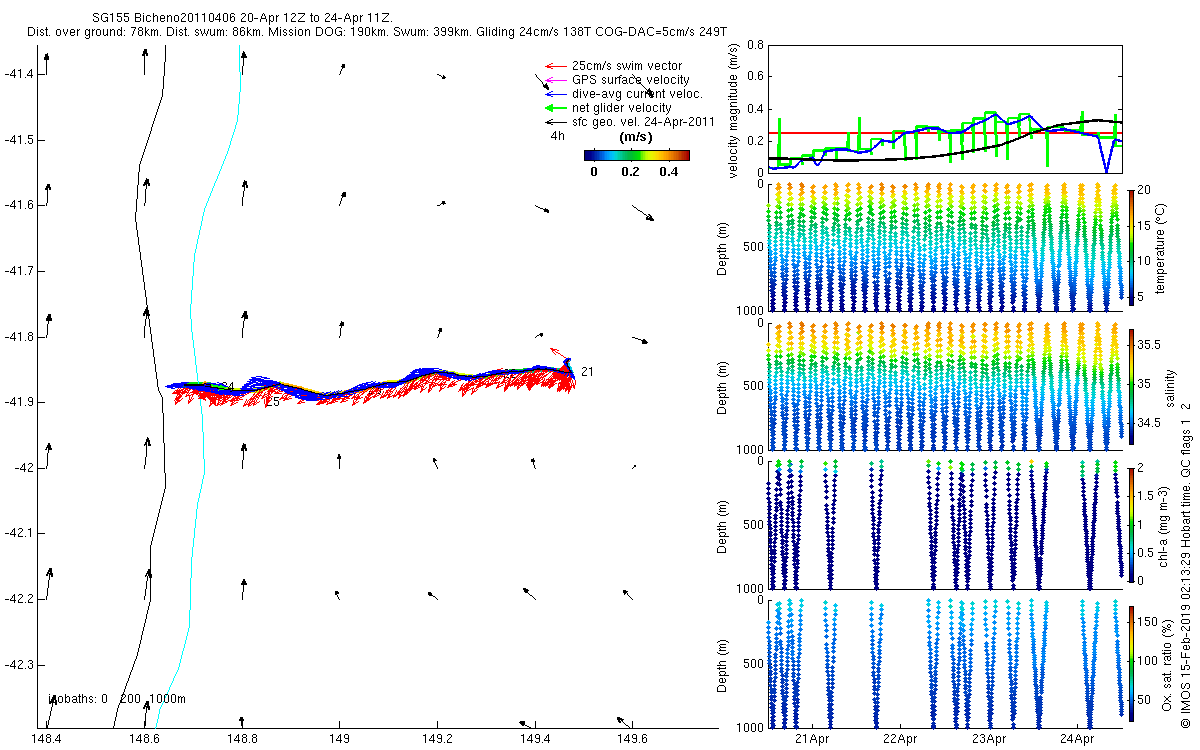Click the salinity colorbar
This screenshot has height=750, width=1200.
pos(1130,386)
